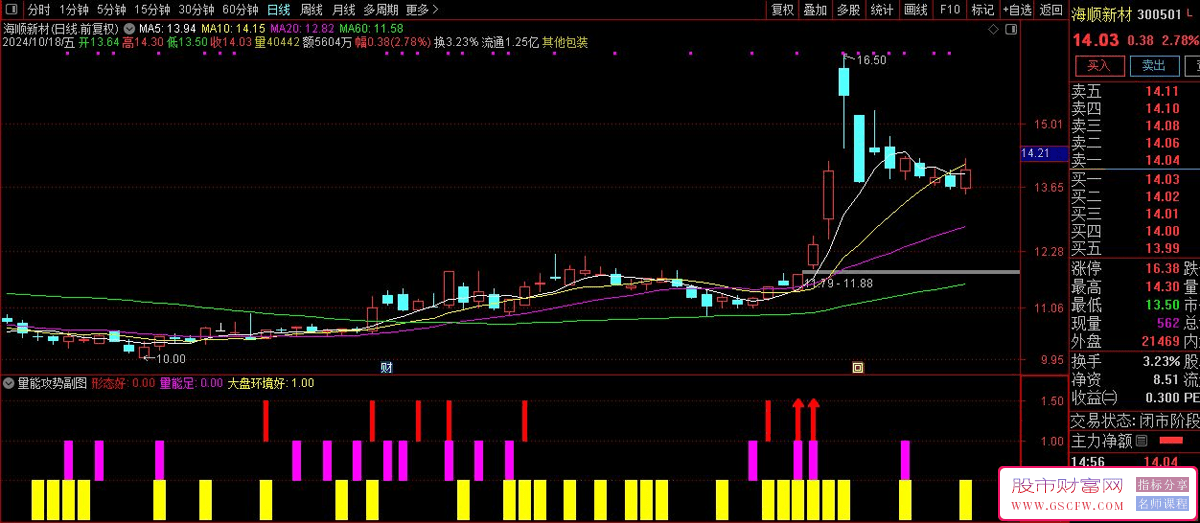
Task: Switch to 分时 intraday chart
Action: coord(39,10)
